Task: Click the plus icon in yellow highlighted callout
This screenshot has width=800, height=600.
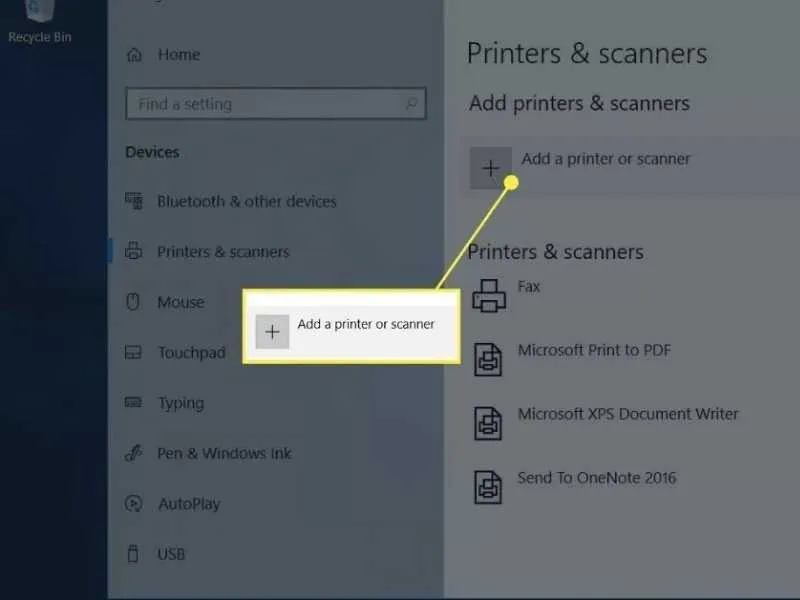Action: (272, 332)
